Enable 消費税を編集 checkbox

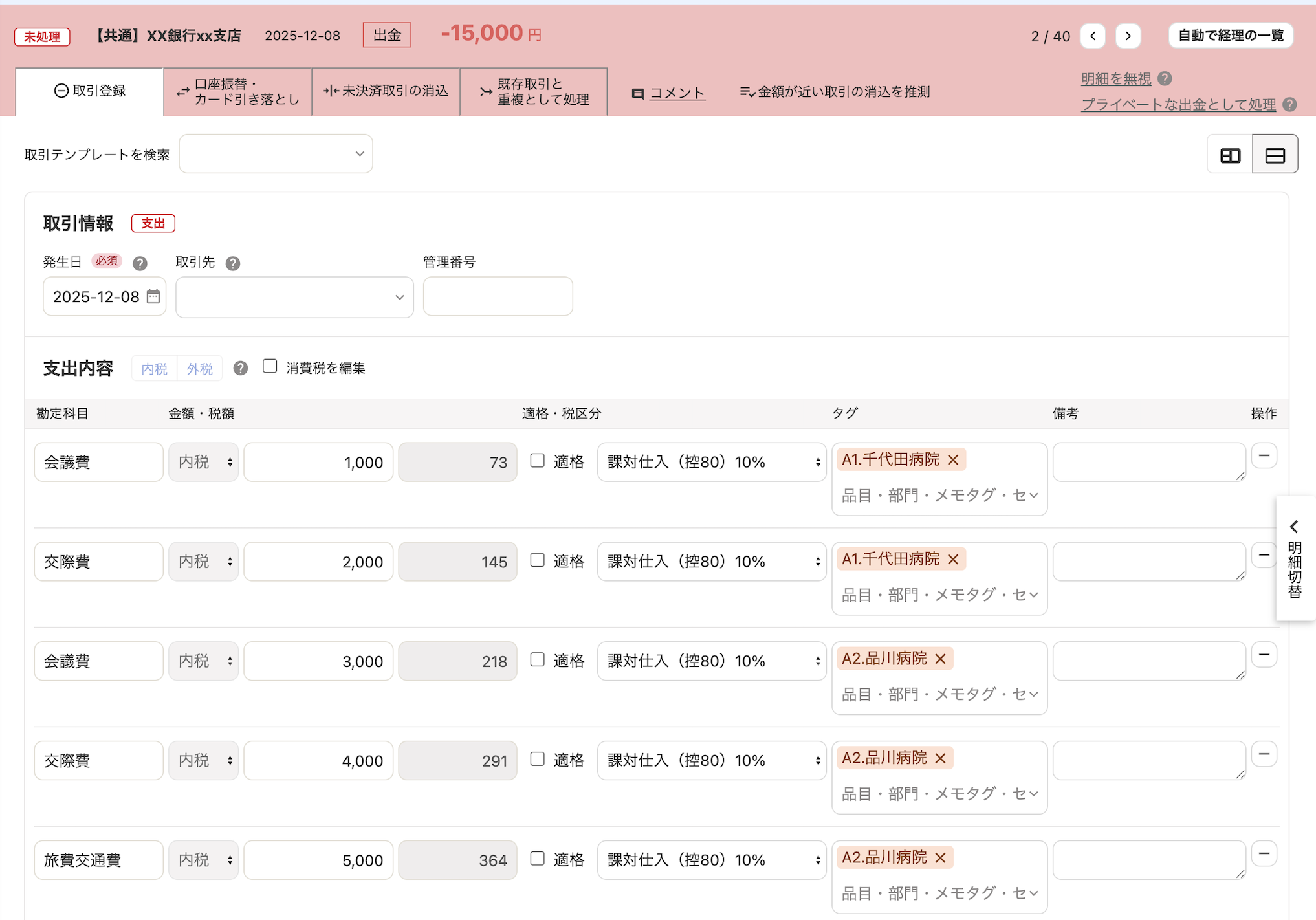pos(270,367)
